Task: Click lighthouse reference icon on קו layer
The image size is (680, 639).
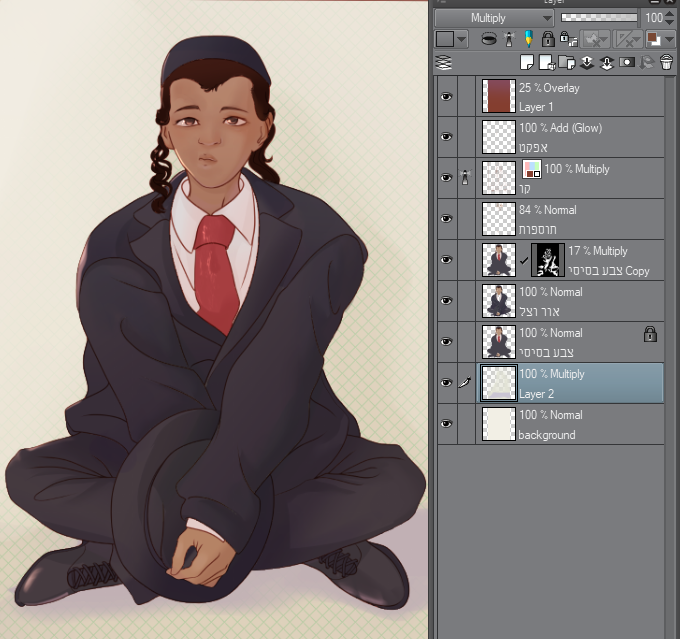Action: (465, 177)
